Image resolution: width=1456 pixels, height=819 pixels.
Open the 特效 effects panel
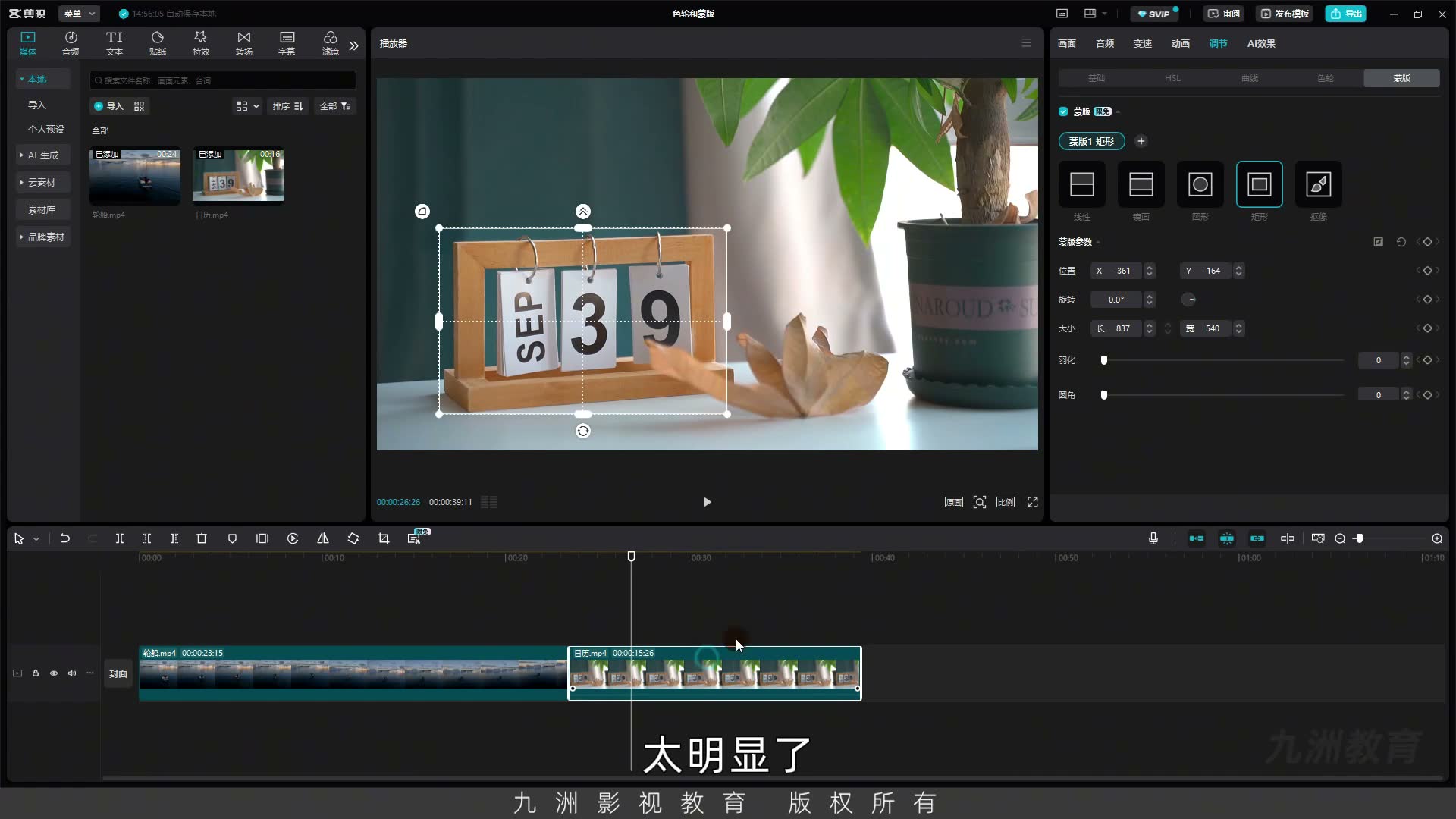pyautogui.click(x=201, y=43)
